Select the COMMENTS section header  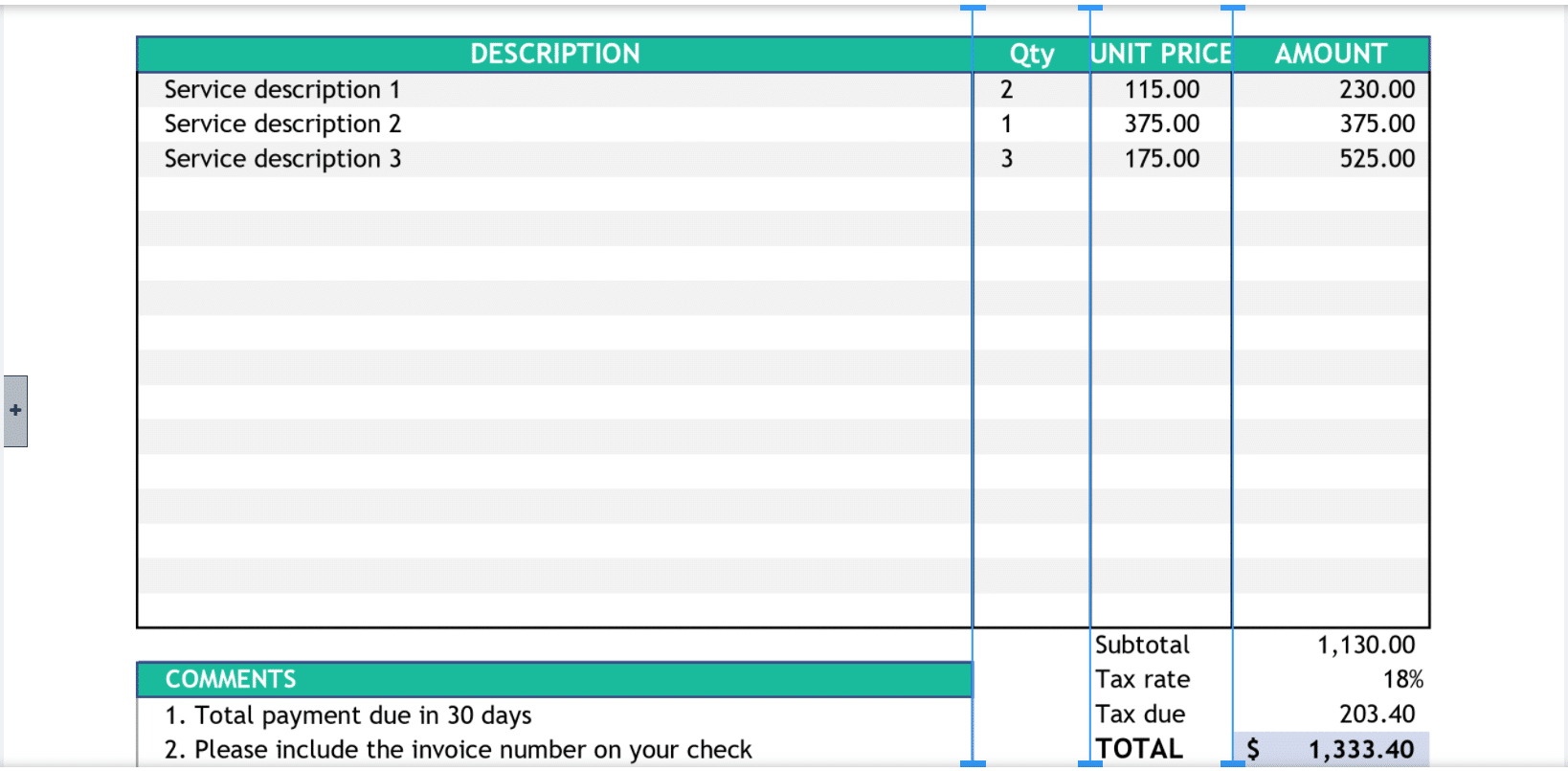coord(231,680)
